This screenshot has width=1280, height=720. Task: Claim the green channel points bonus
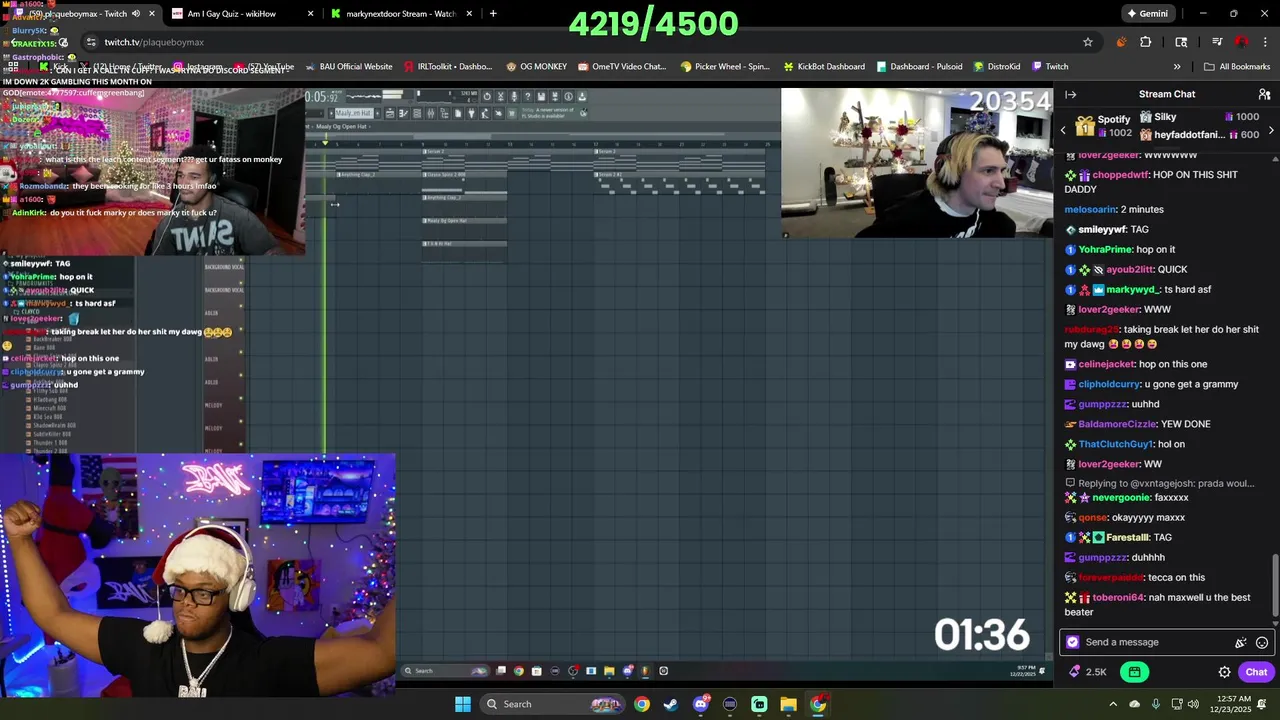pyautogui.click(x=1134, y=672)
